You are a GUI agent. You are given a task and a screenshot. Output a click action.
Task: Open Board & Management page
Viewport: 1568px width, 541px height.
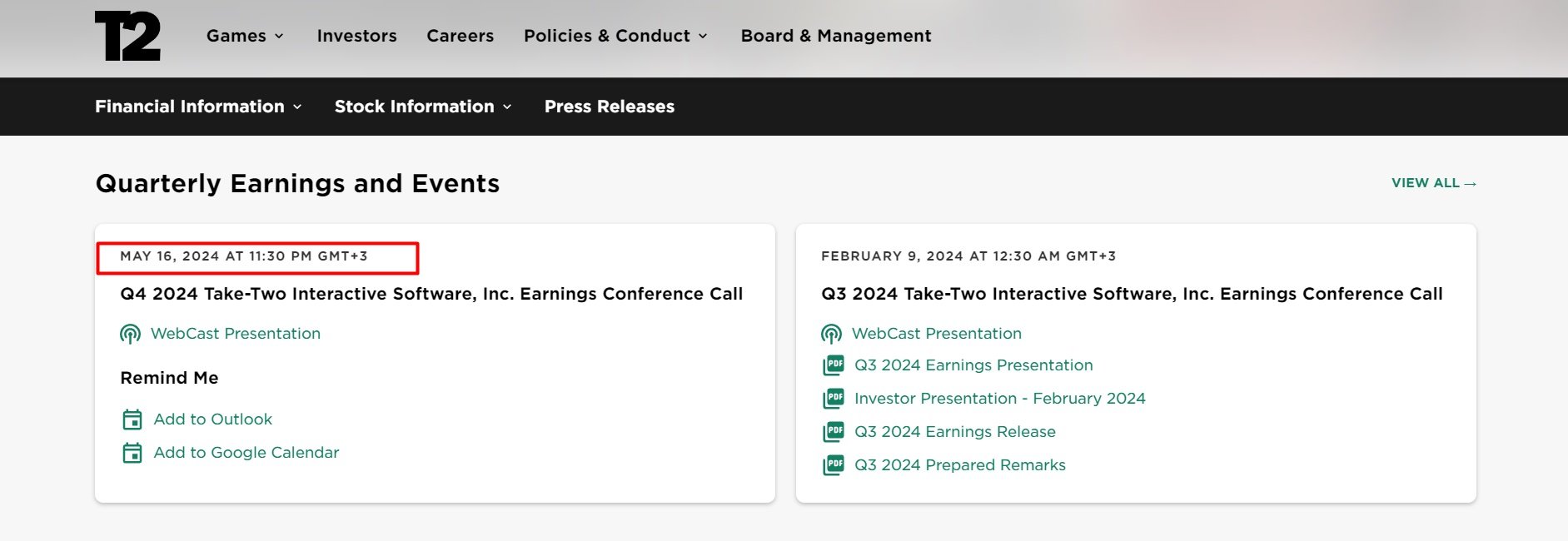(835, 36)
